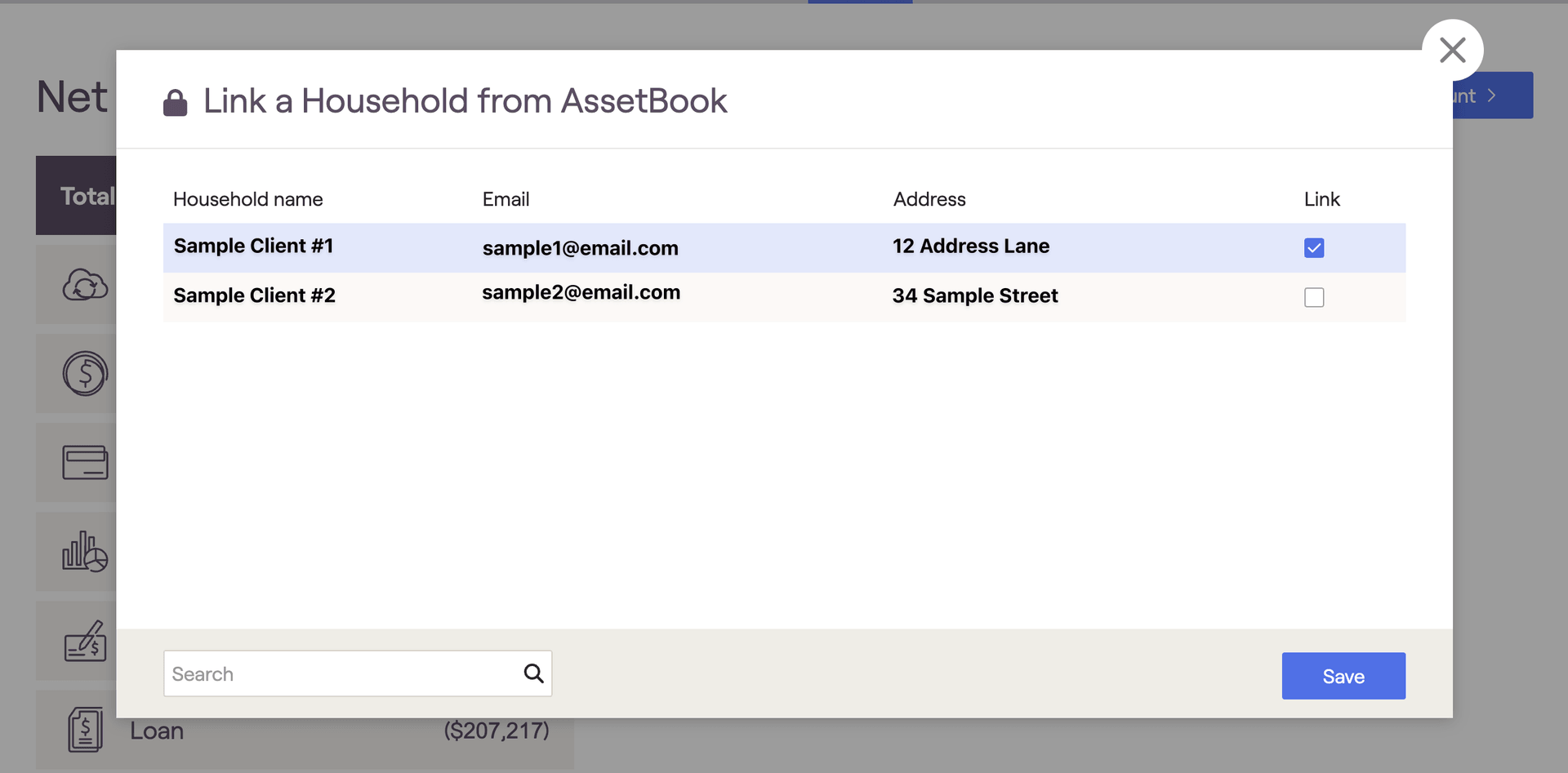Click the Address column header

[x=929, y=199]
